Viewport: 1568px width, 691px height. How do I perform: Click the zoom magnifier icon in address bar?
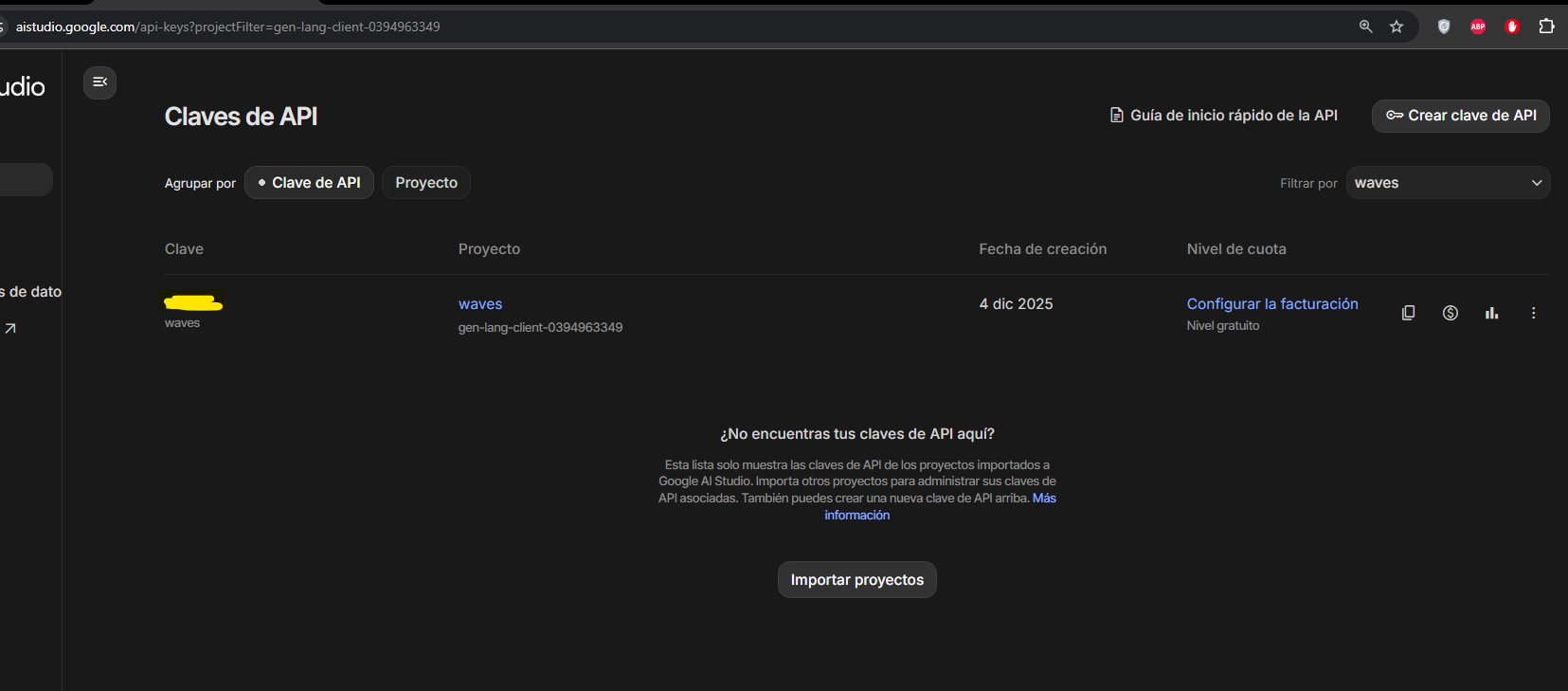[x=1366, y=27]
